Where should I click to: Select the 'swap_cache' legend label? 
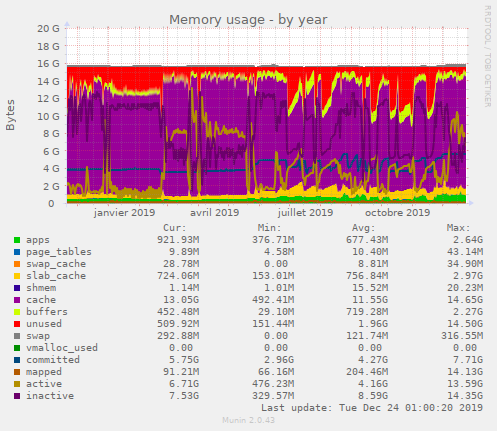[56, 264]
